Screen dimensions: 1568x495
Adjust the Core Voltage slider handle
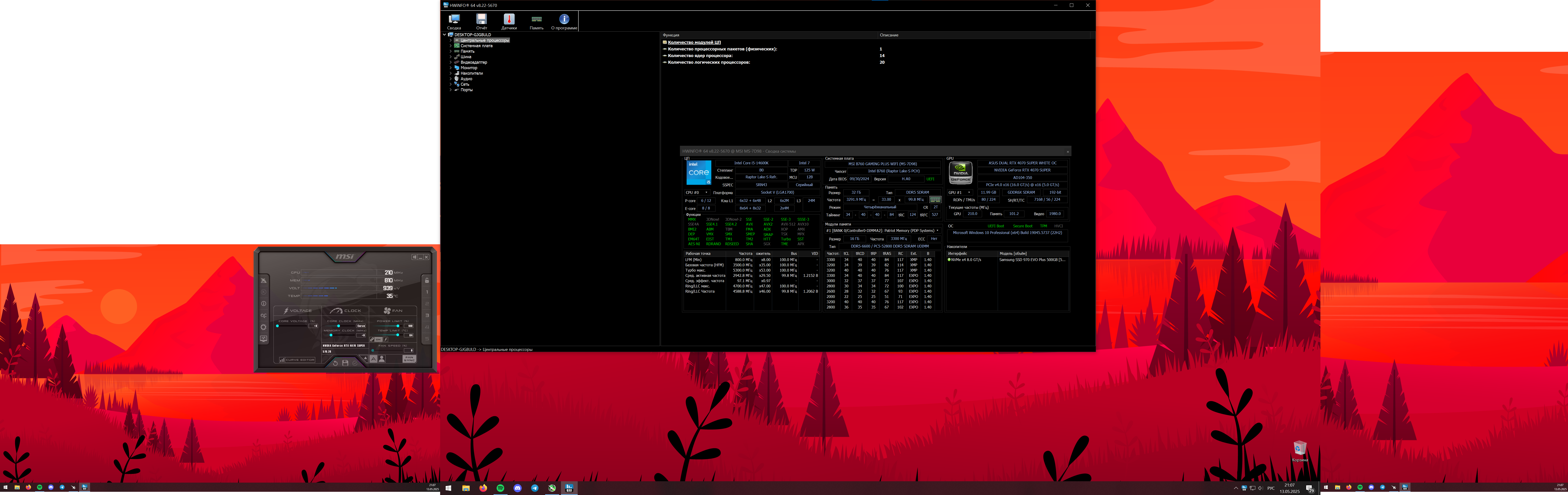(278, 326)
